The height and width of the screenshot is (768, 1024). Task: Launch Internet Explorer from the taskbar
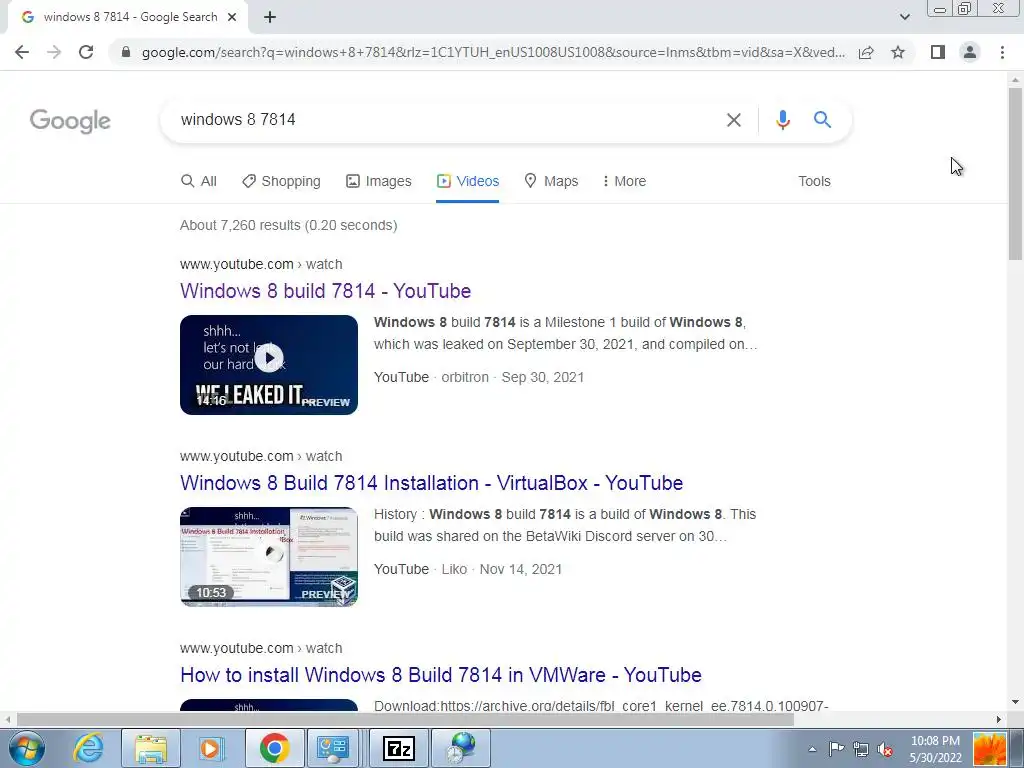pos(88,748)
